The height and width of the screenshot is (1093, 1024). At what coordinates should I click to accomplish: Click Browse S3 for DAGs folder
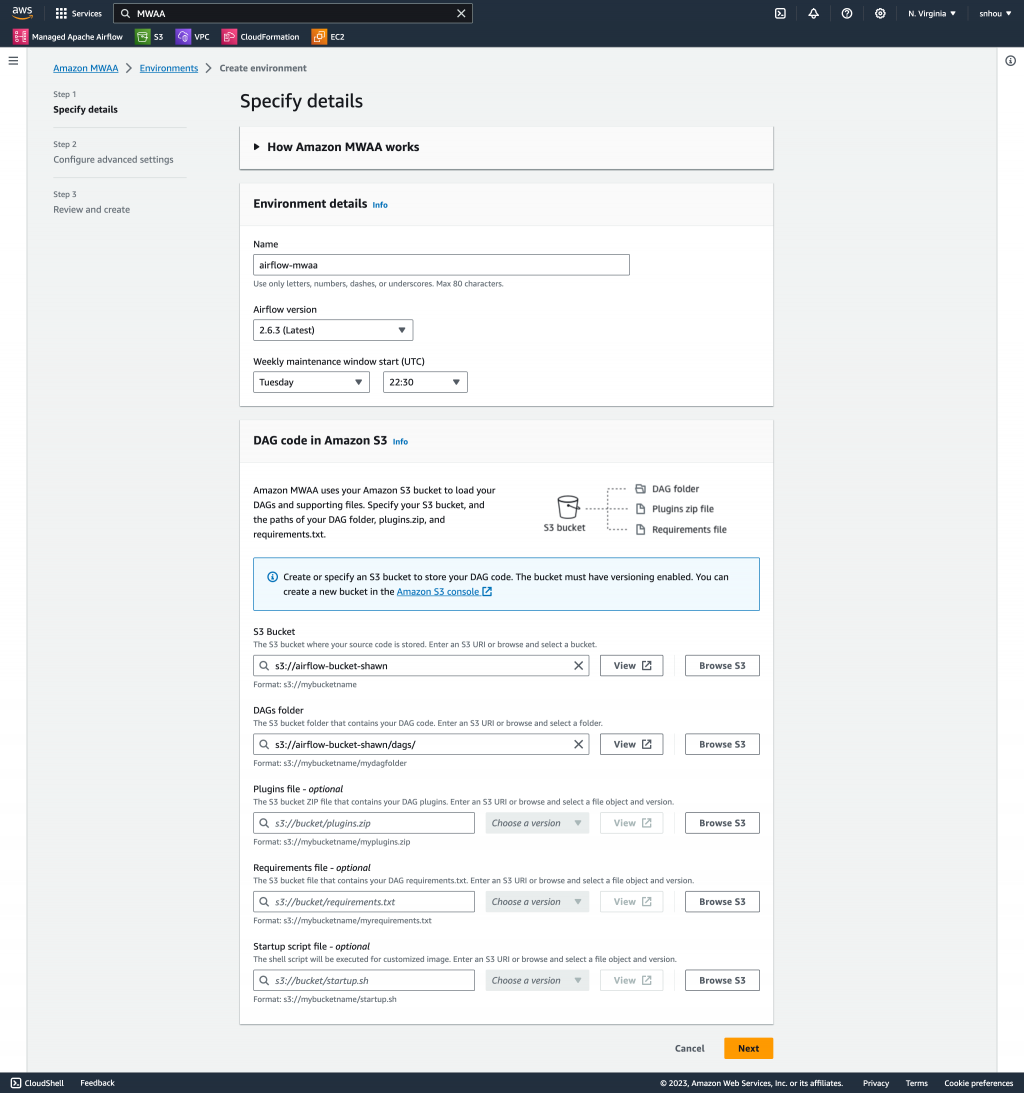tap(722, 744)
